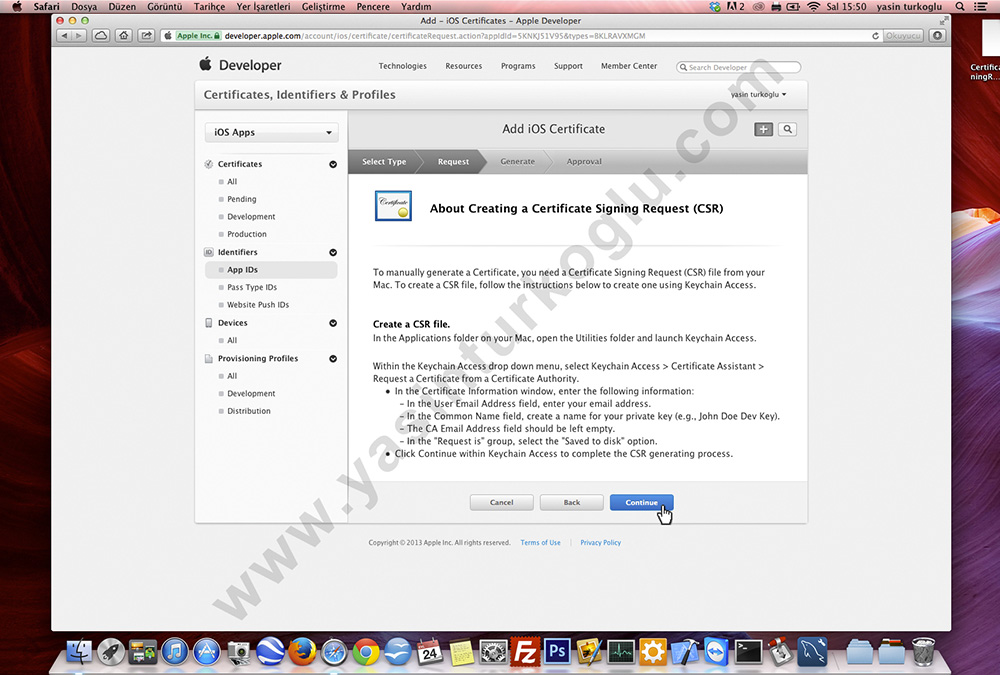The height and width of the screenshot is (675, 1000).
Task: Click the Dropbox menu bar icon
Action: click(x=715, y=6)
